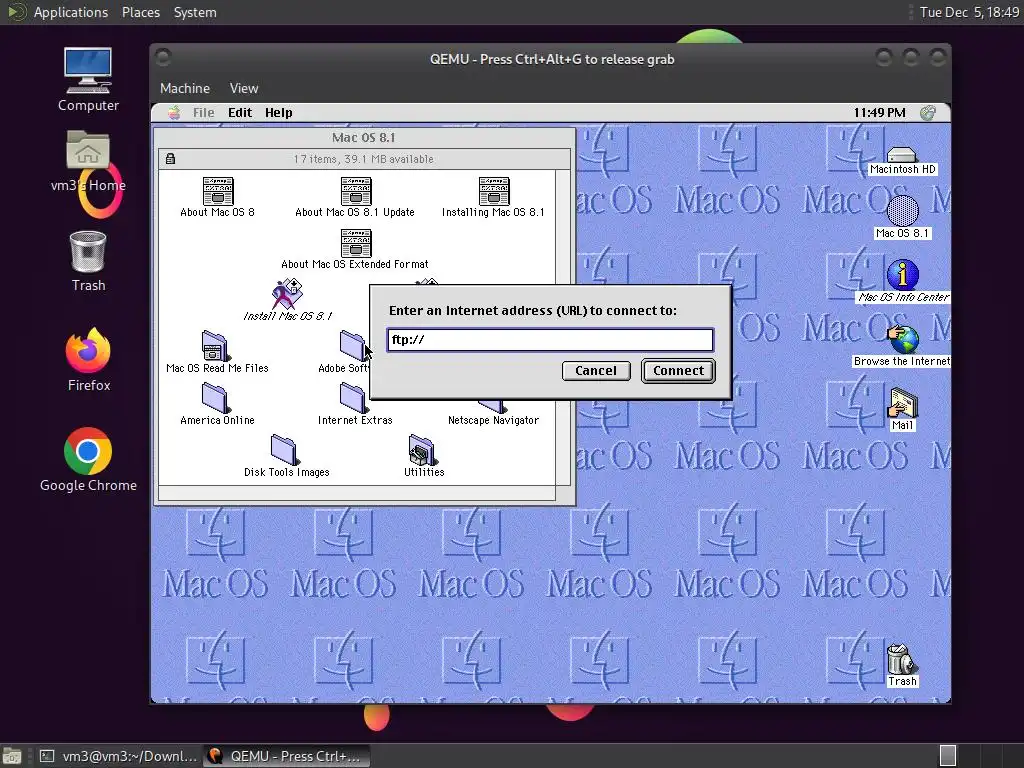The width and height of the screenshot is (1024, 768).
Task: Open the Applications menu in top panel
Action: (71, 12)
